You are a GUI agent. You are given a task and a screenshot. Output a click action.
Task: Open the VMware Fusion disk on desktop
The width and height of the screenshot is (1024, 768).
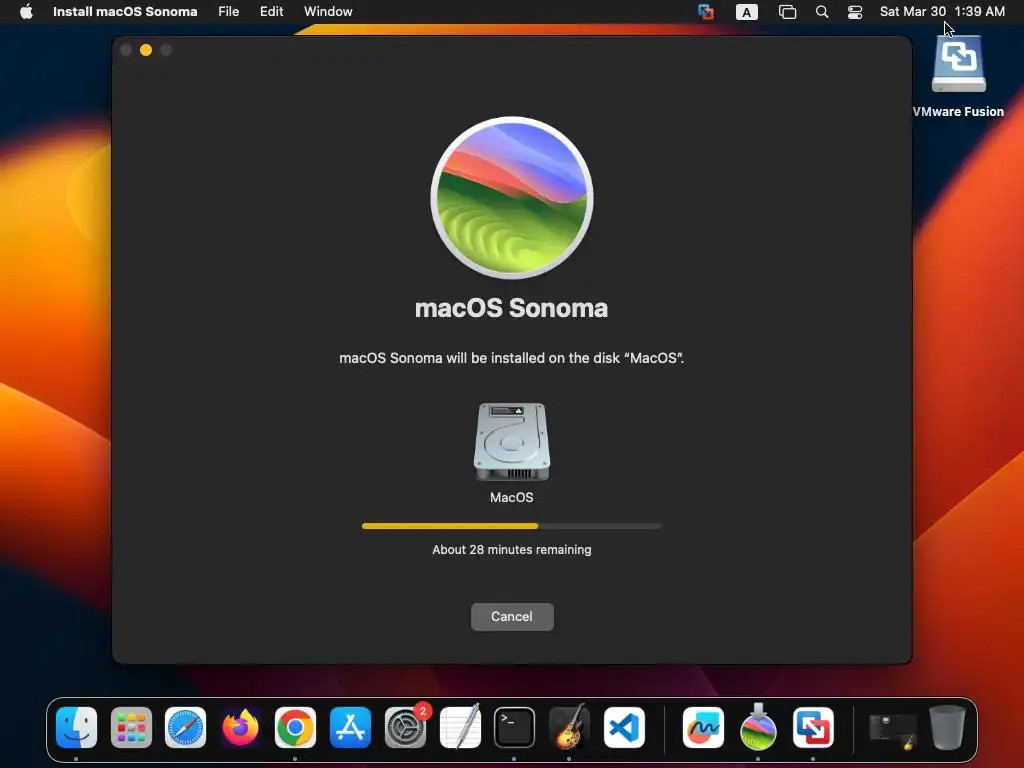pyautogui.click(x=959, y=64)
